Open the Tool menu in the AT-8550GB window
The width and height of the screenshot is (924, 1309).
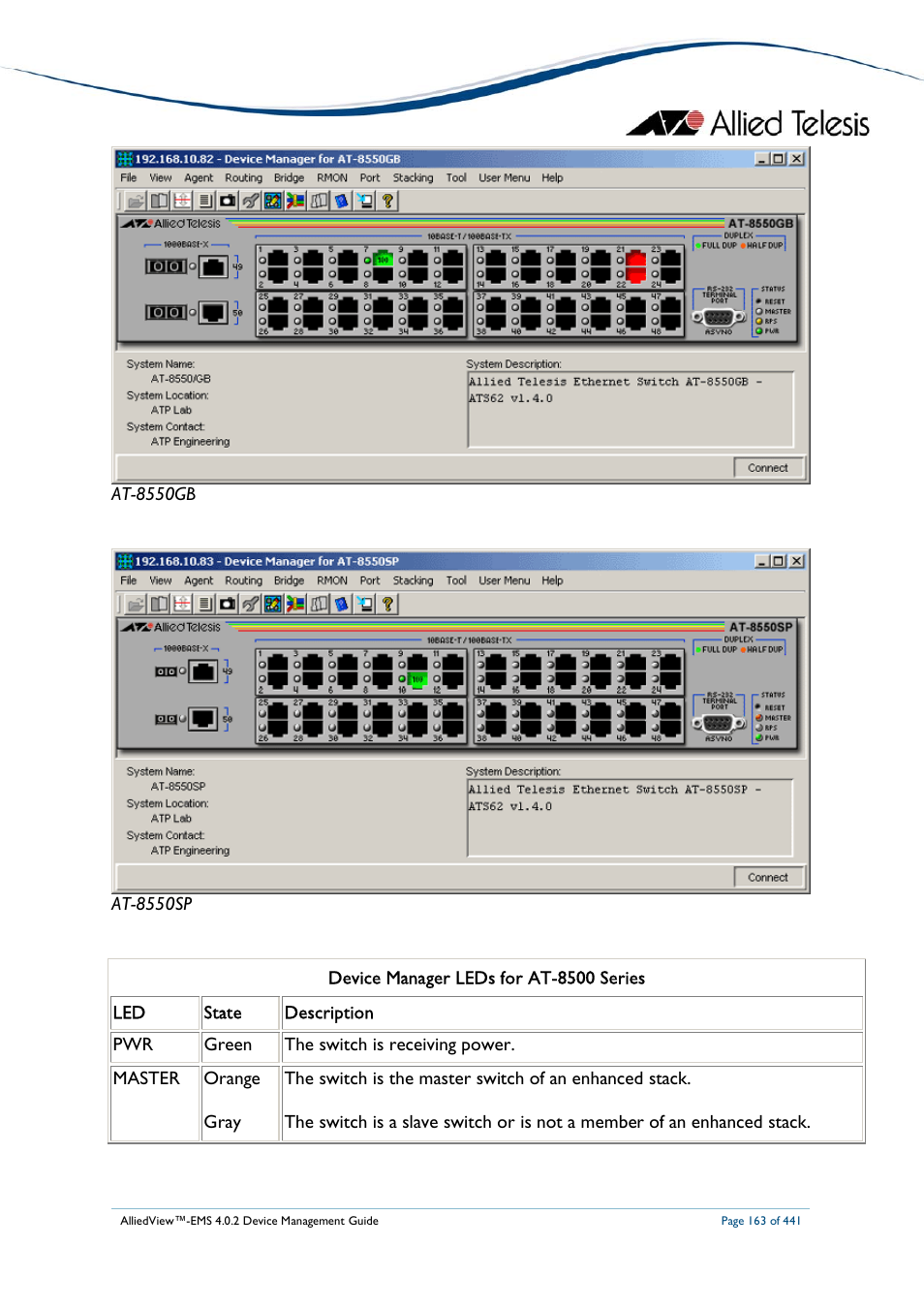click(x=456, y=178)
